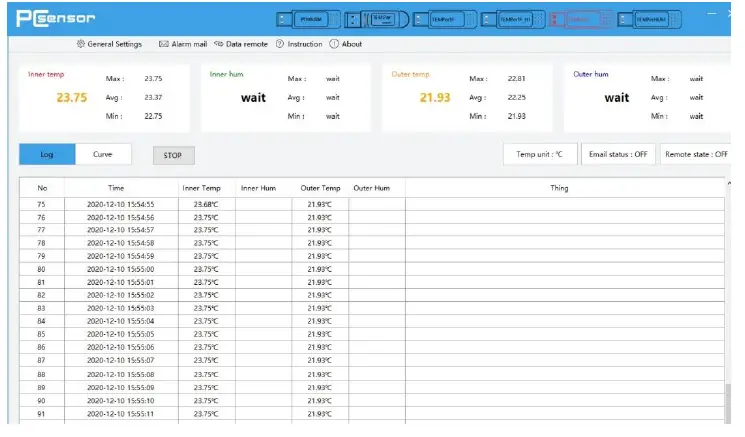This screenshot has height=437, width=745.
Task: Select the round-ended TEMPer device icon
Action: coord(376,19)
